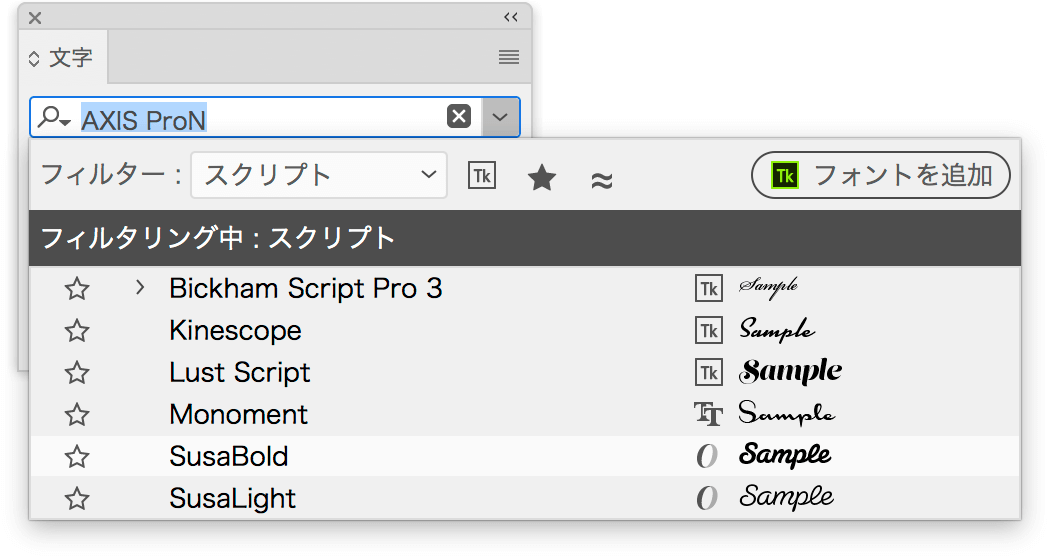Click the Monoment sample preview

(x=787, y=413)
